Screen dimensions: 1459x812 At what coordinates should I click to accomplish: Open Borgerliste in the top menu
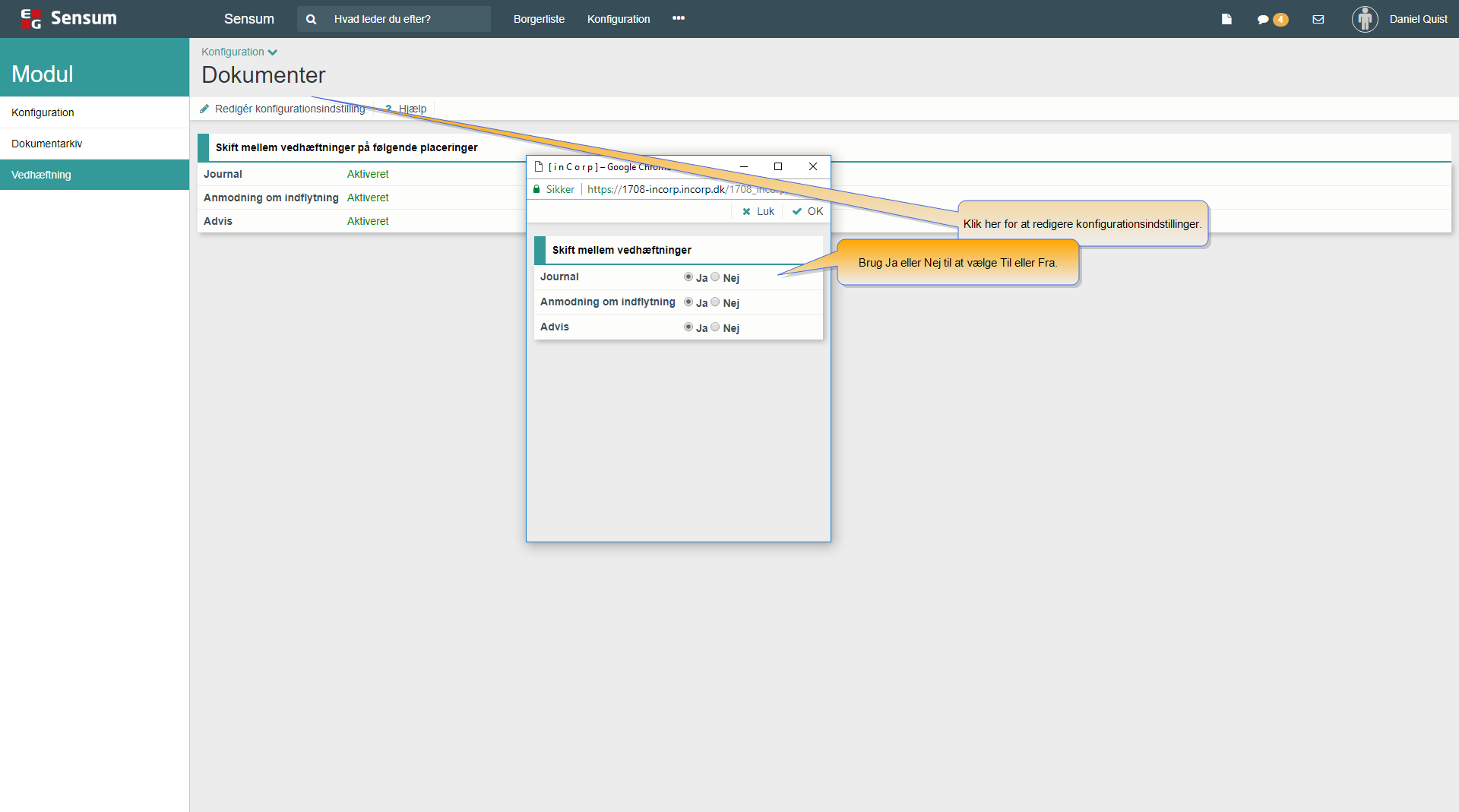click(539, 19)
